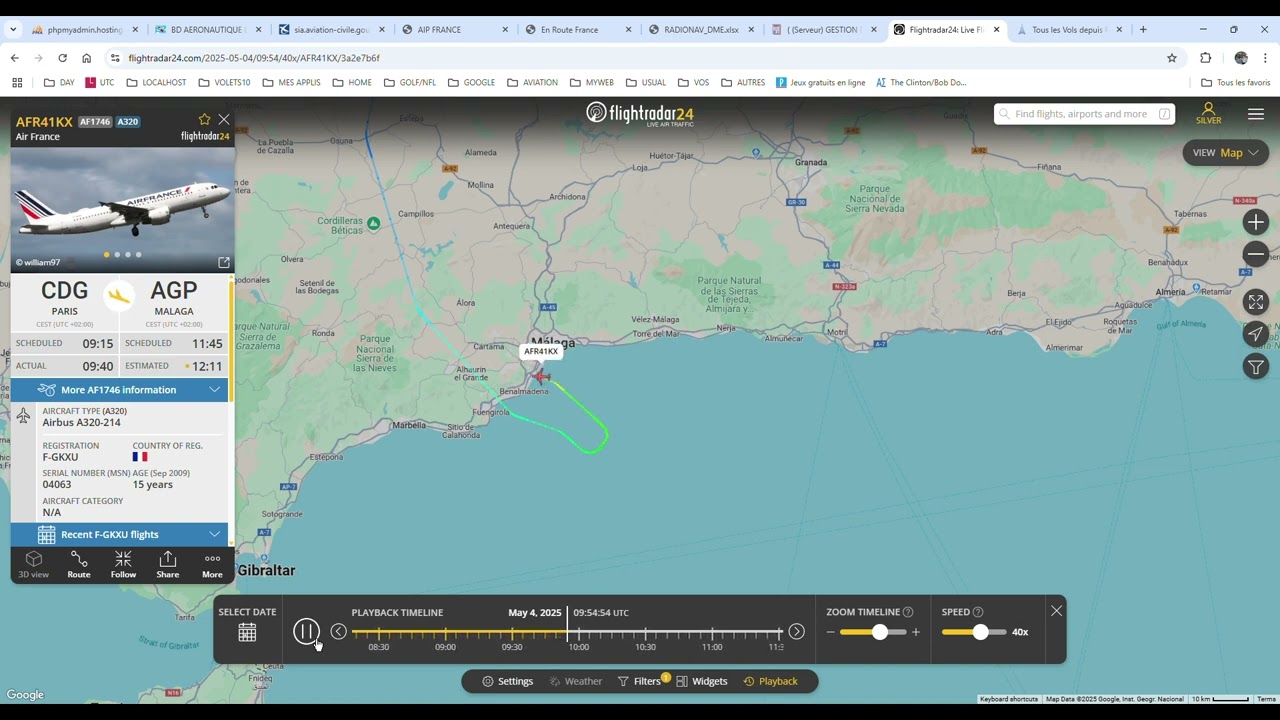Close the AFR41KX flight panel
This screenshot has height=720, width=1280.
[x=224, y=120]
